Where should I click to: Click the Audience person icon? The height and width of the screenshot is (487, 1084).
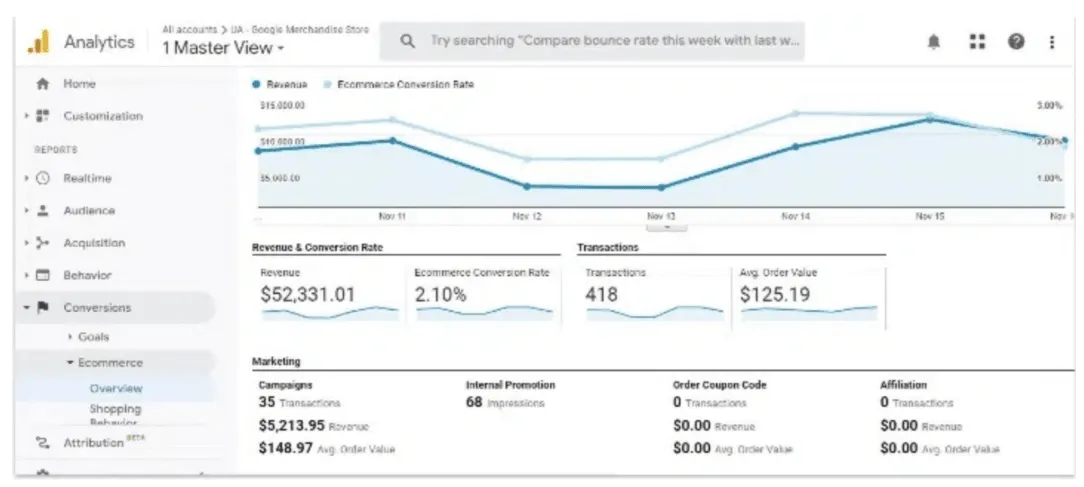click(43, 210)
